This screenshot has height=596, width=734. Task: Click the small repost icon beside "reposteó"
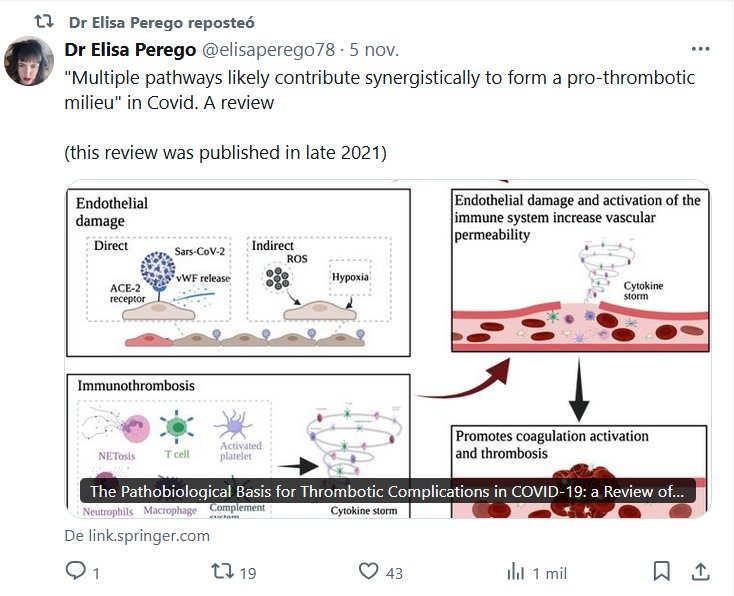[x=44, y=21]
